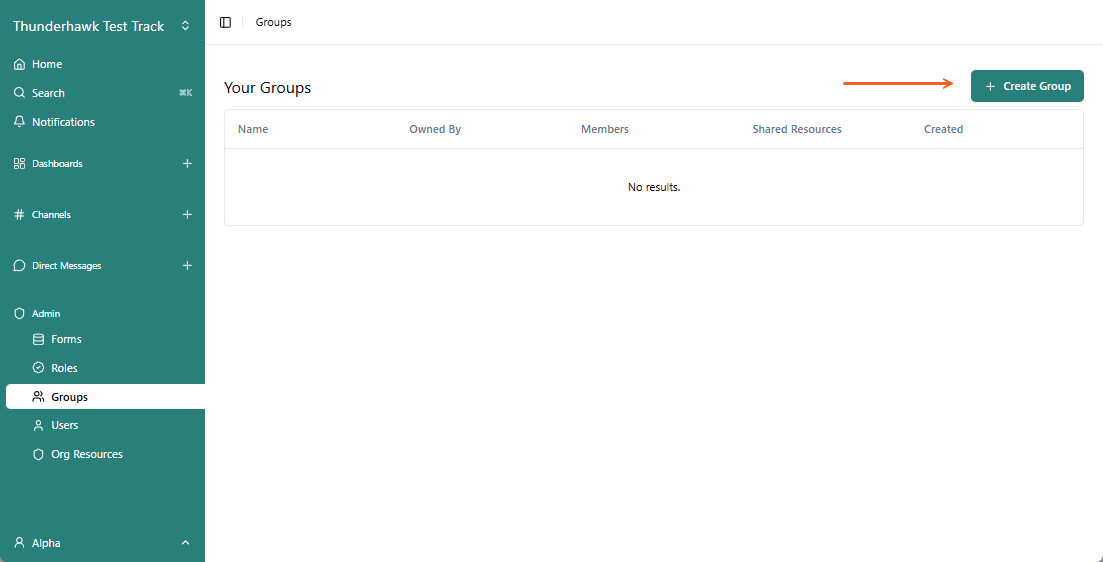Click the Roles badge check icon
The width and height of the screenshot is (1103, 562).
point(39,368)
